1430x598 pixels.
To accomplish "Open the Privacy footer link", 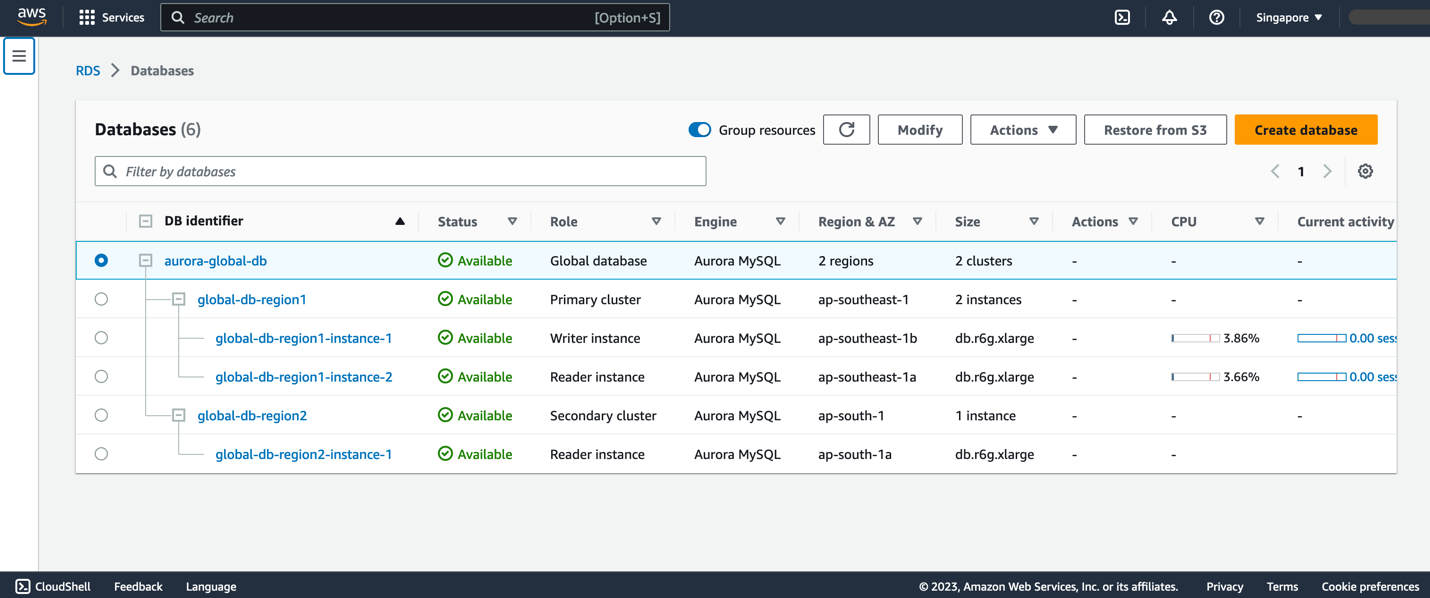I will [x=1224, y=586].
